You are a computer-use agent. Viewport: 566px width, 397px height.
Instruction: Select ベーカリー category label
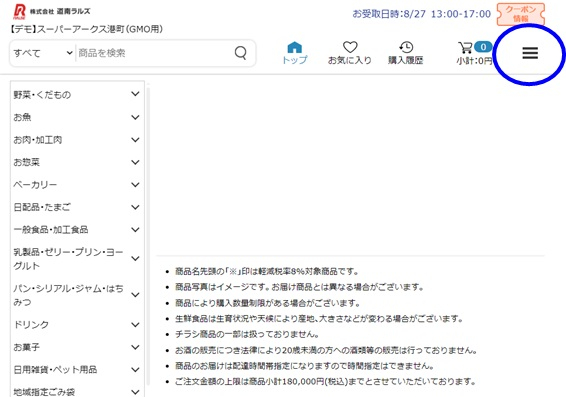[35, 185]
